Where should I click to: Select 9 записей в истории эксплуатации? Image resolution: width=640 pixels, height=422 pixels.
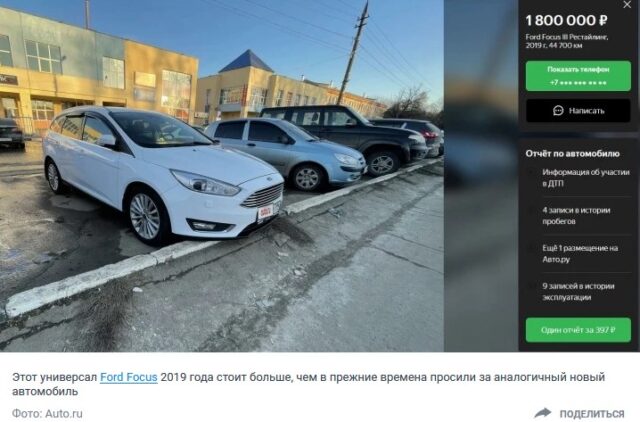[x=578, y=291]
